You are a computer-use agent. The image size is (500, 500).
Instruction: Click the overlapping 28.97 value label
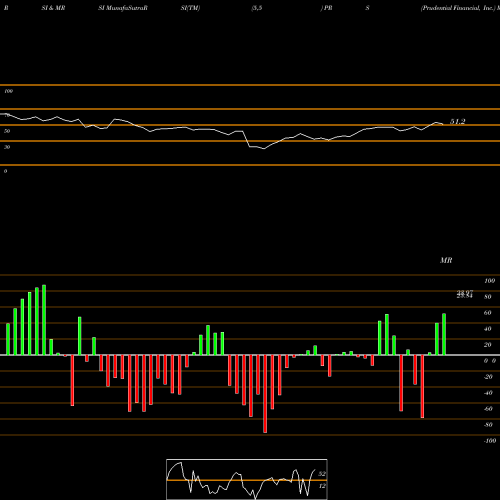[x=465, y=292]
